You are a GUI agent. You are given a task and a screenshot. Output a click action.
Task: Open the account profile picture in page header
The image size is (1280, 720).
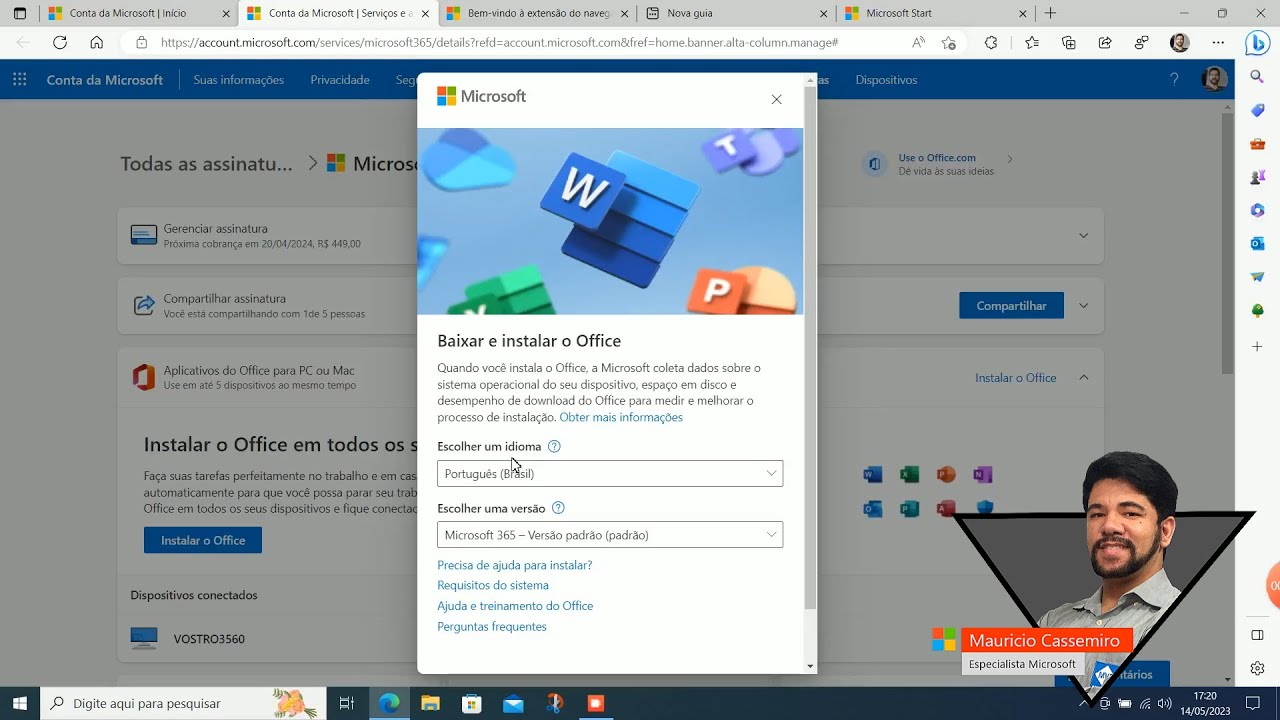click(x=1214, y=80)
